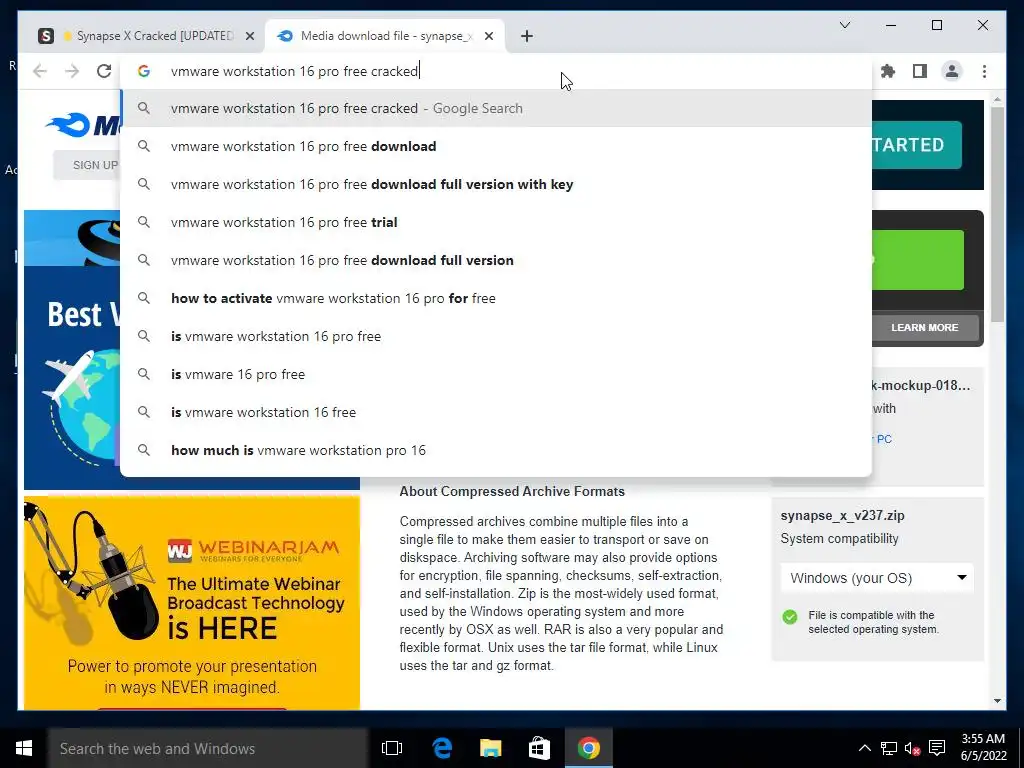This screenshot has height=768, width=1024.
Task: Launch Microsoft Edge from the taskbar
Action: 442,748
